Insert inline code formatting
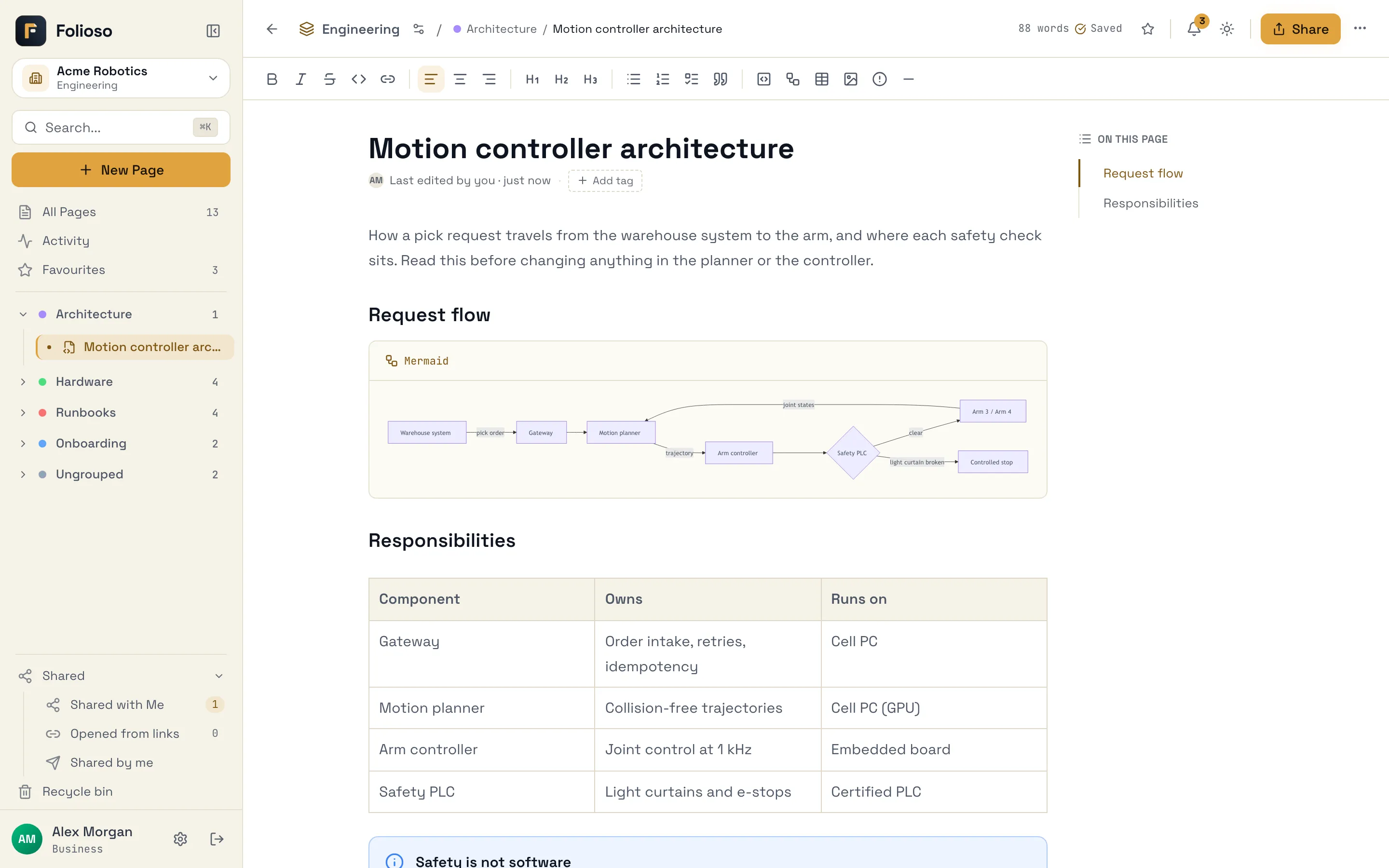This screenshot has width=1389, height=868. click(x=359, y=79)
